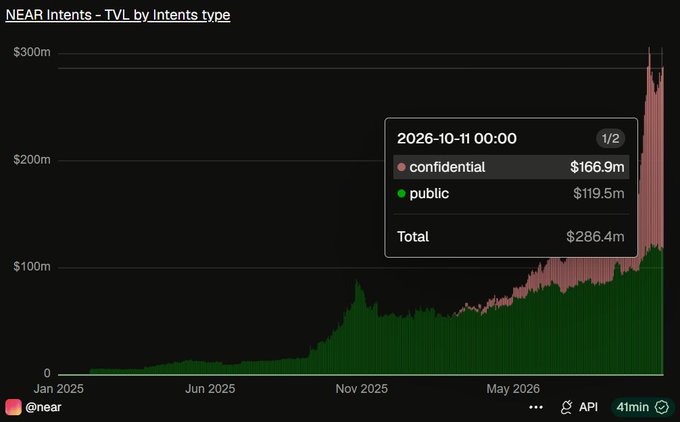Select the confidential row in the tooltip
Viewport: 680px width, 422px height.
(x=511, y=167)
